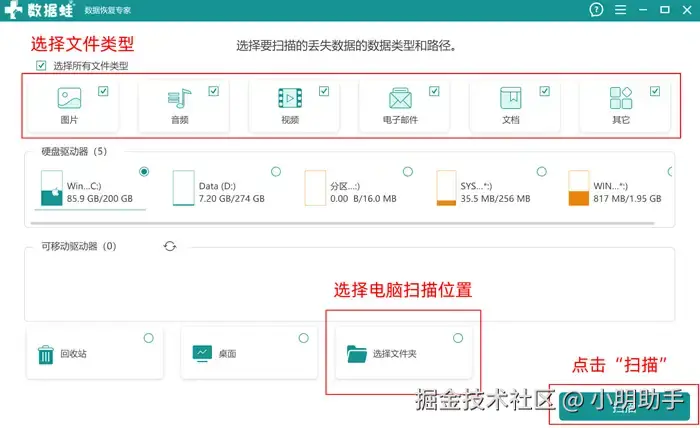
Task: Uncheck the 音频 file type checkbox
Action: click(213, 91)
